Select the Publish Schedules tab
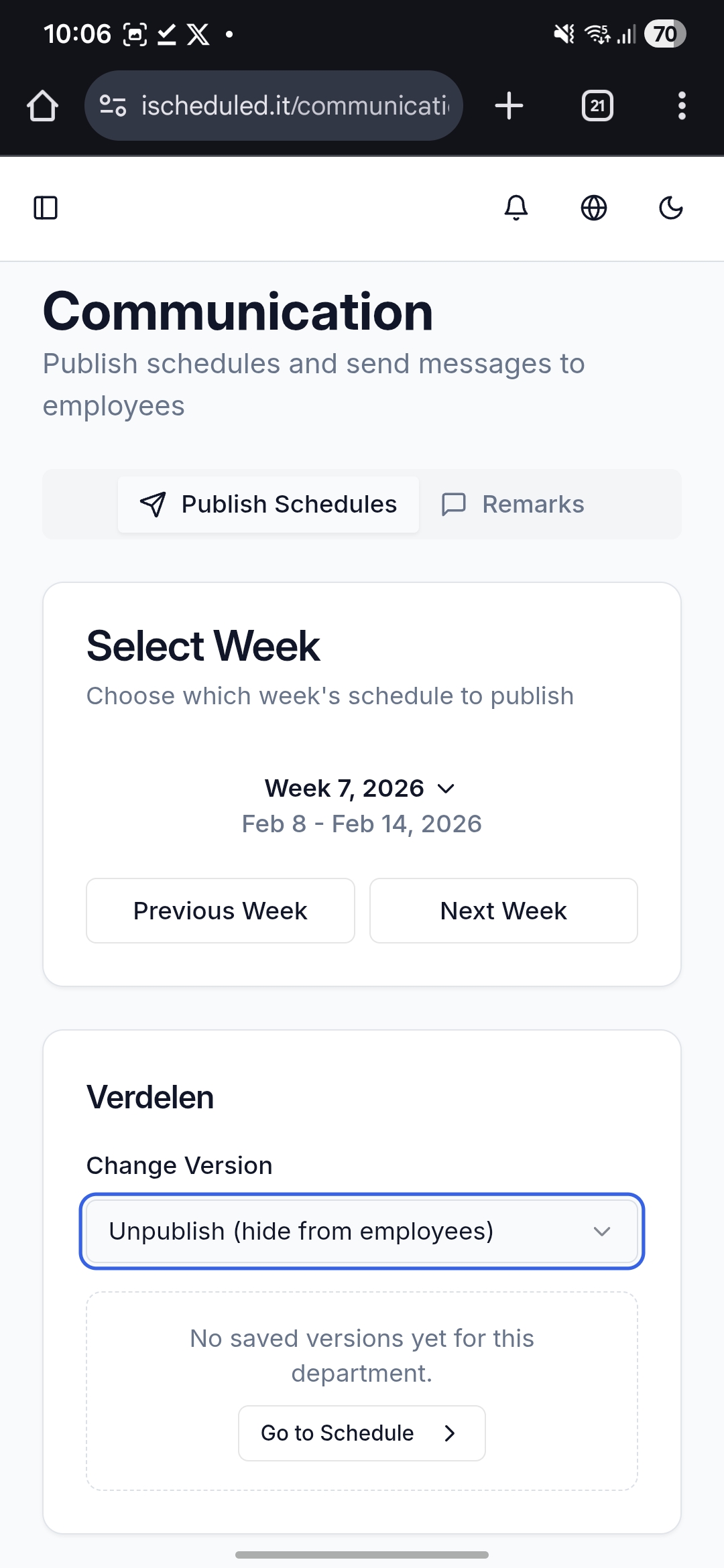The image size is (724, 1568). pyautogui.click(x=268, y=505)
